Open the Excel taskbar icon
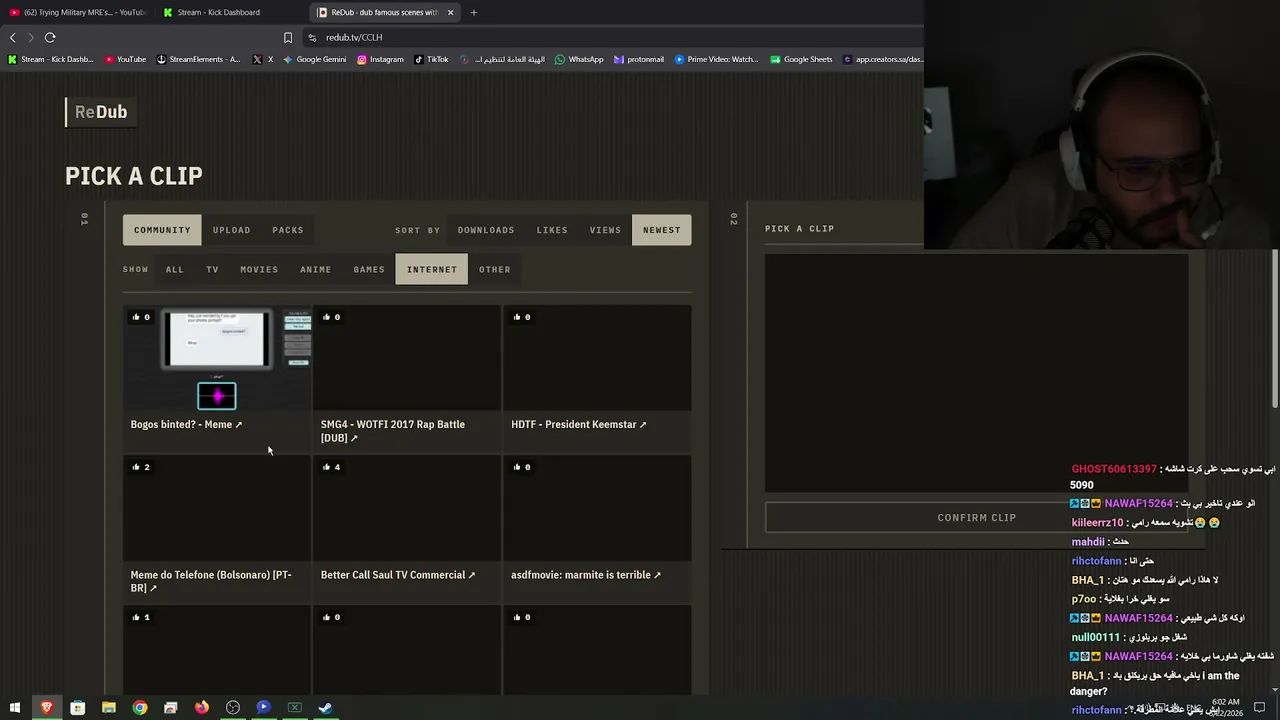Viewport: 1280px width, 720px height. coord(294,708)
